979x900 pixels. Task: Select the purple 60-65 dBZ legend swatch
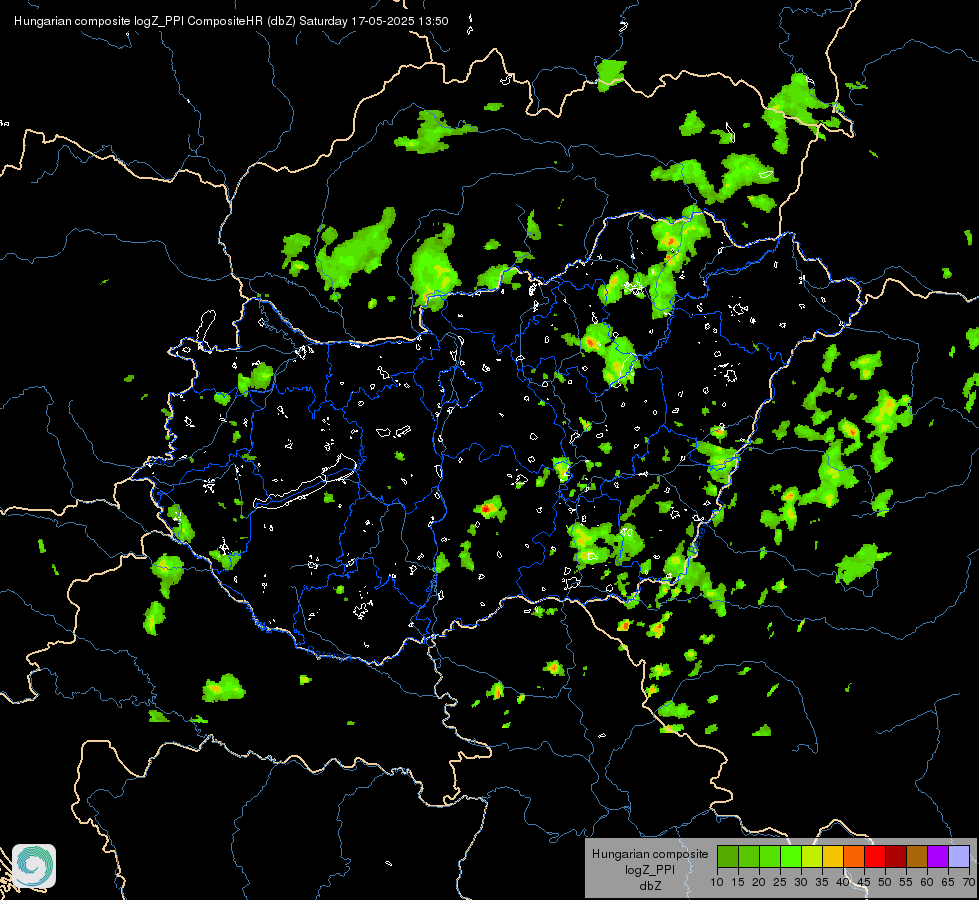(x=938, y=856)
